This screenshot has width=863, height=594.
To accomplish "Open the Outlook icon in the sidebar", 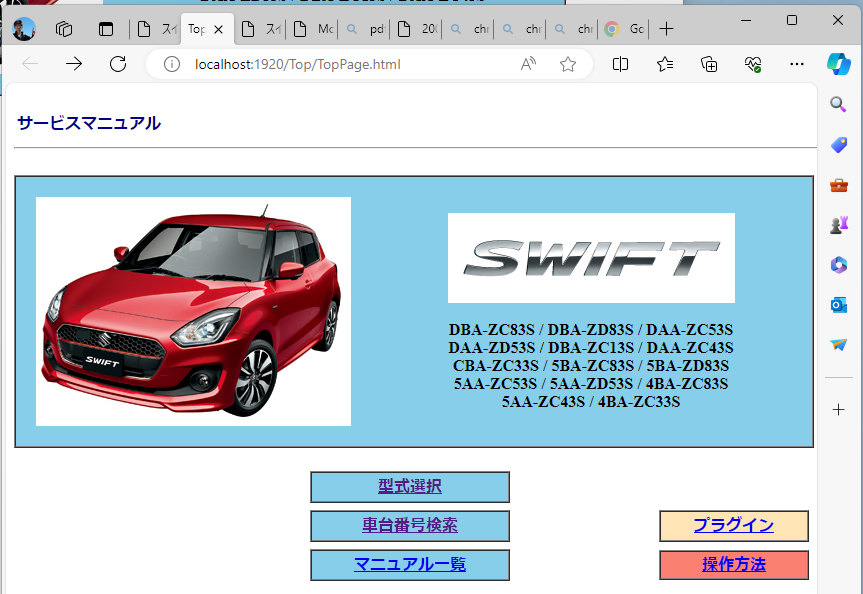I will pyautogui.click(x=839, y=305).
